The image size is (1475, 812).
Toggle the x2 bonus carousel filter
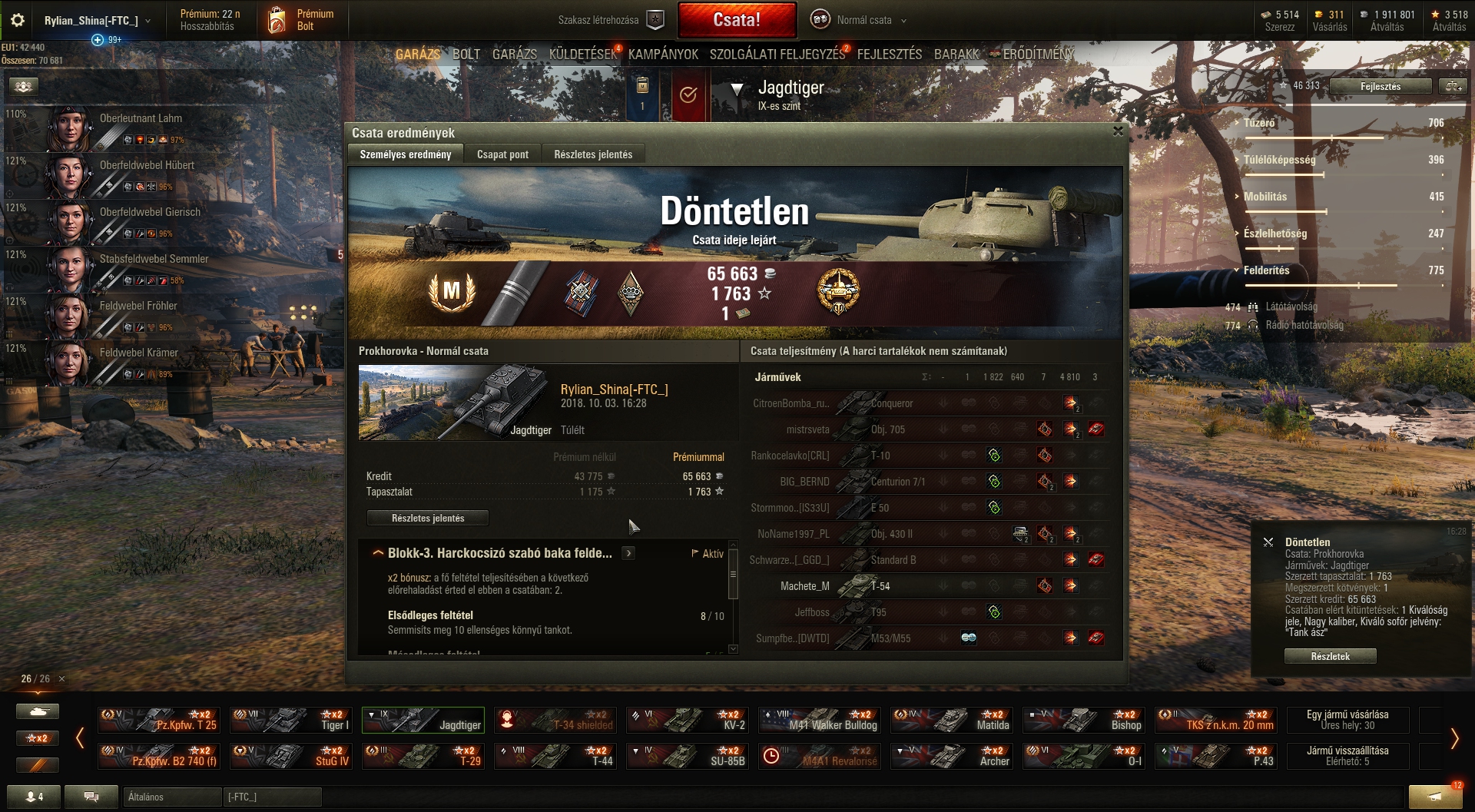(37, 738)
